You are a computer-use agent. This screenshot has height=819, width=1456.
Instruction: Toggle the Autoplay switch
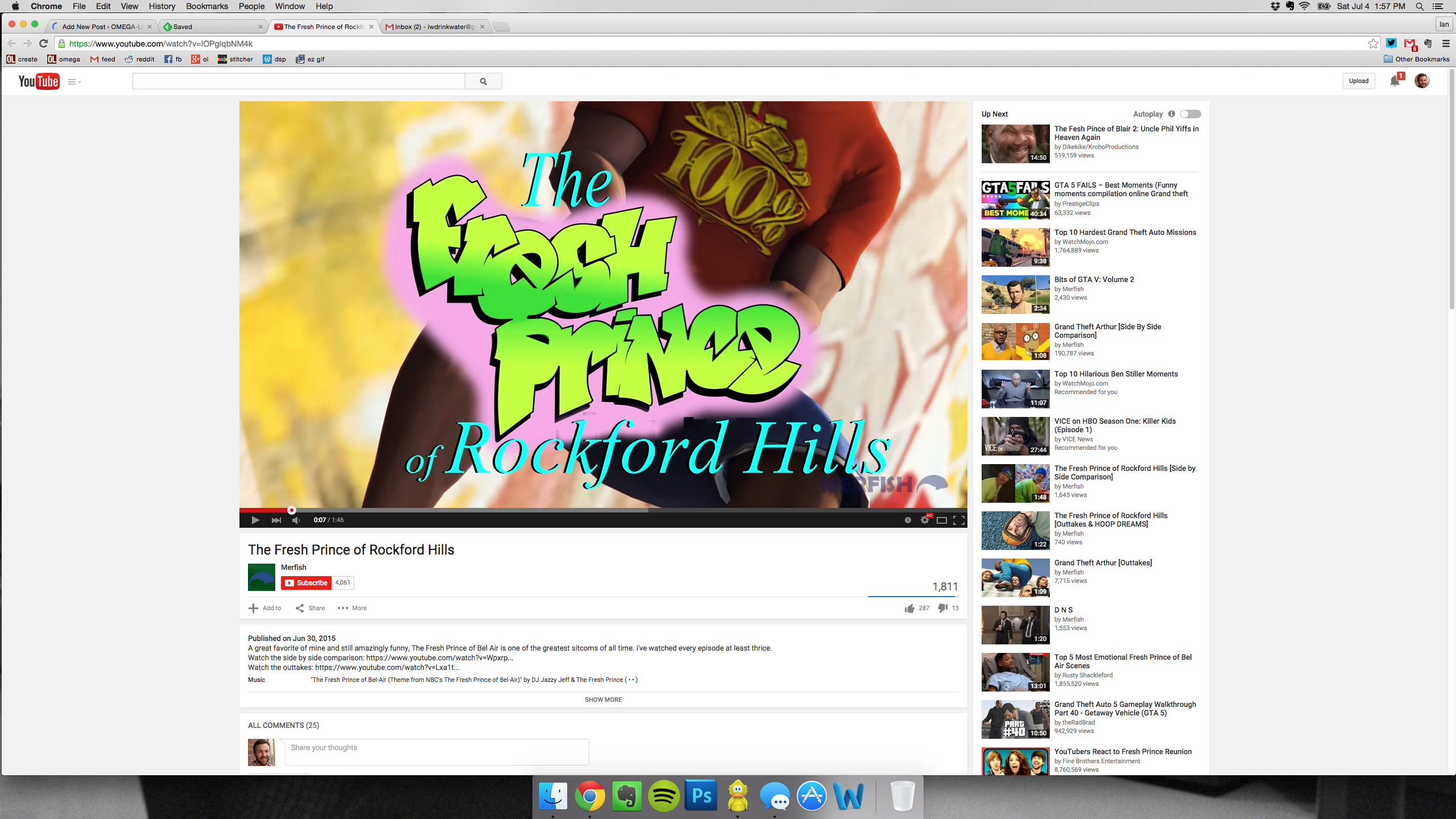(1190, 114)
